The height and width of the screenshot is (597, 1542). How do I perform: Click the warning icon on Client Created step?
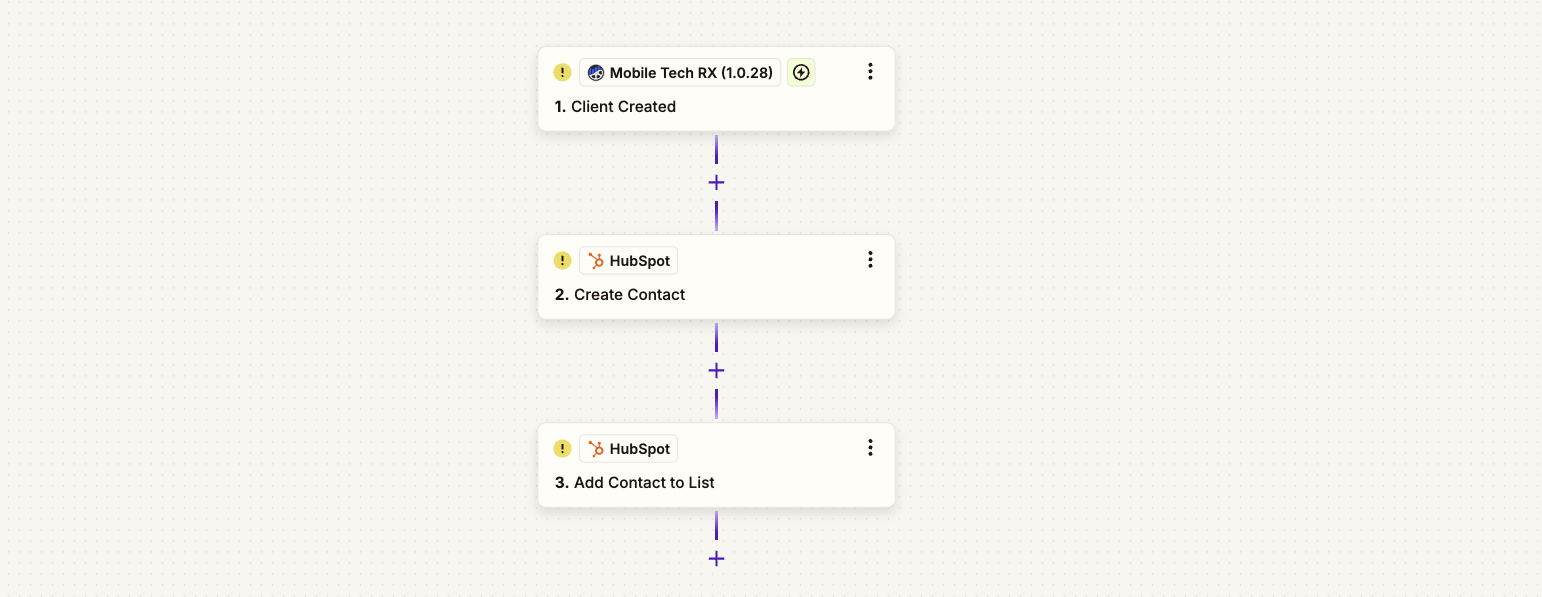[562, 72]
